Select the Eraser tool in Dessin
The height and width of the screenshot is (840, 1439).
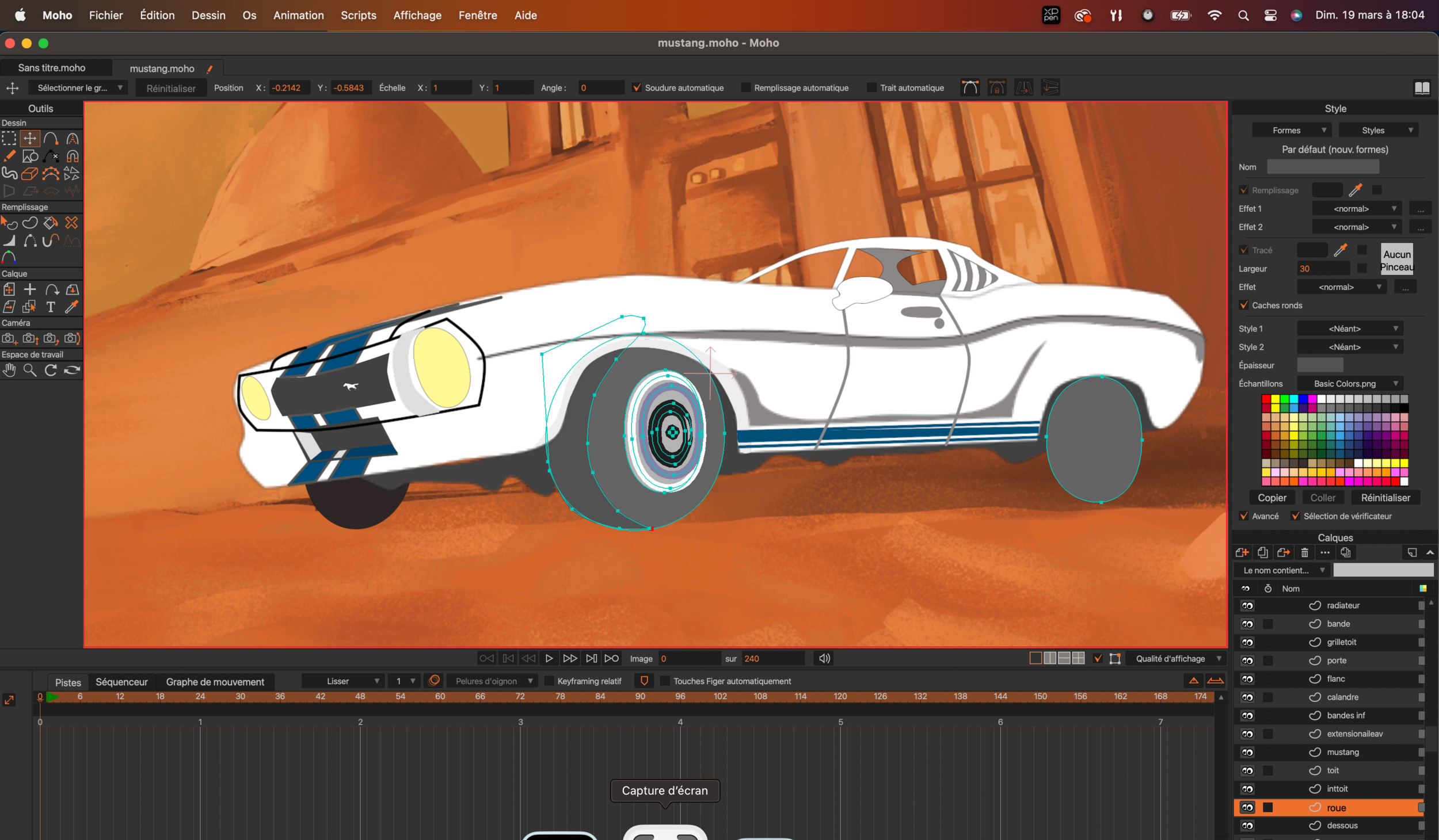(x=30, y=173)
